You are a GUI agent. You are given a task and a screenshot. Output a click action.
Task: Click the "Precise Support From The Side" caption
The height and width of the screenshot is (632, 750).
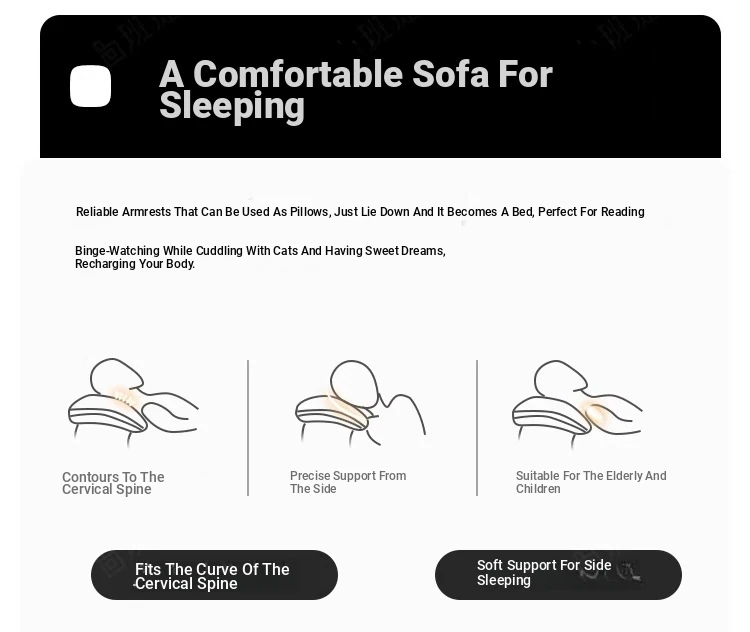pos(348,482)
